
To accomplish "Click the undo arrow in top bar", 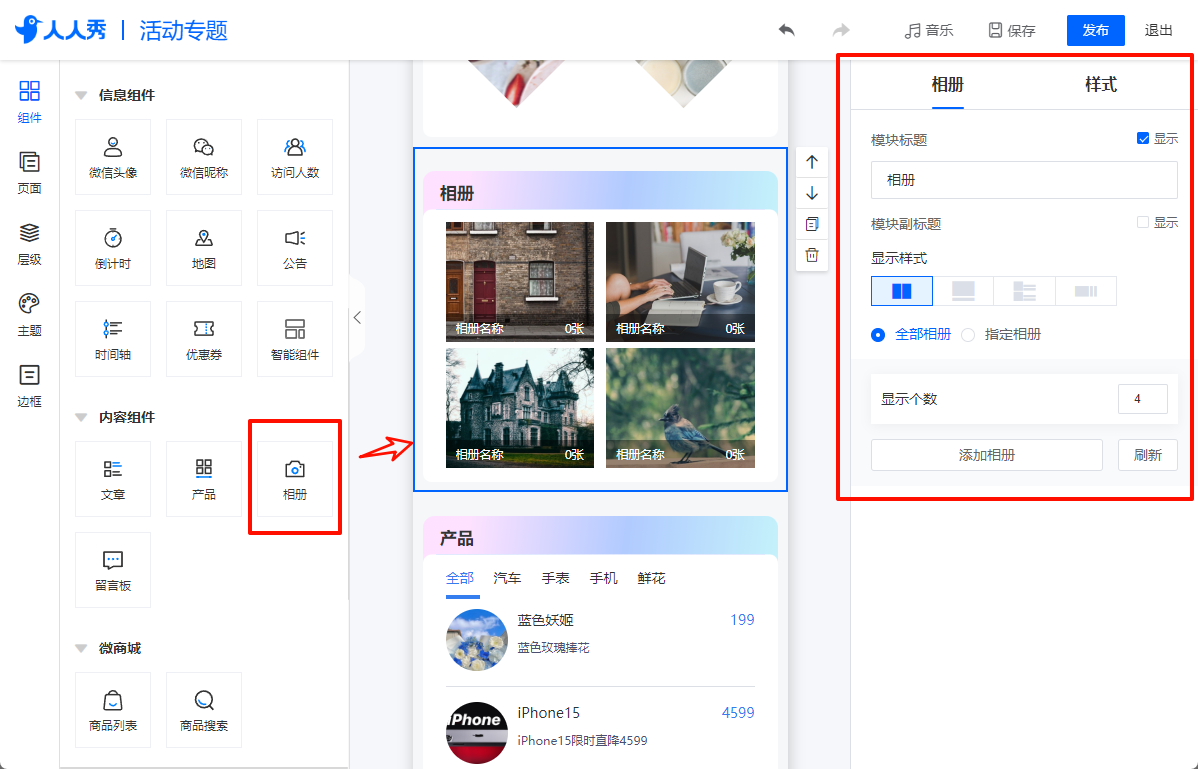I will tap(786, 30).
